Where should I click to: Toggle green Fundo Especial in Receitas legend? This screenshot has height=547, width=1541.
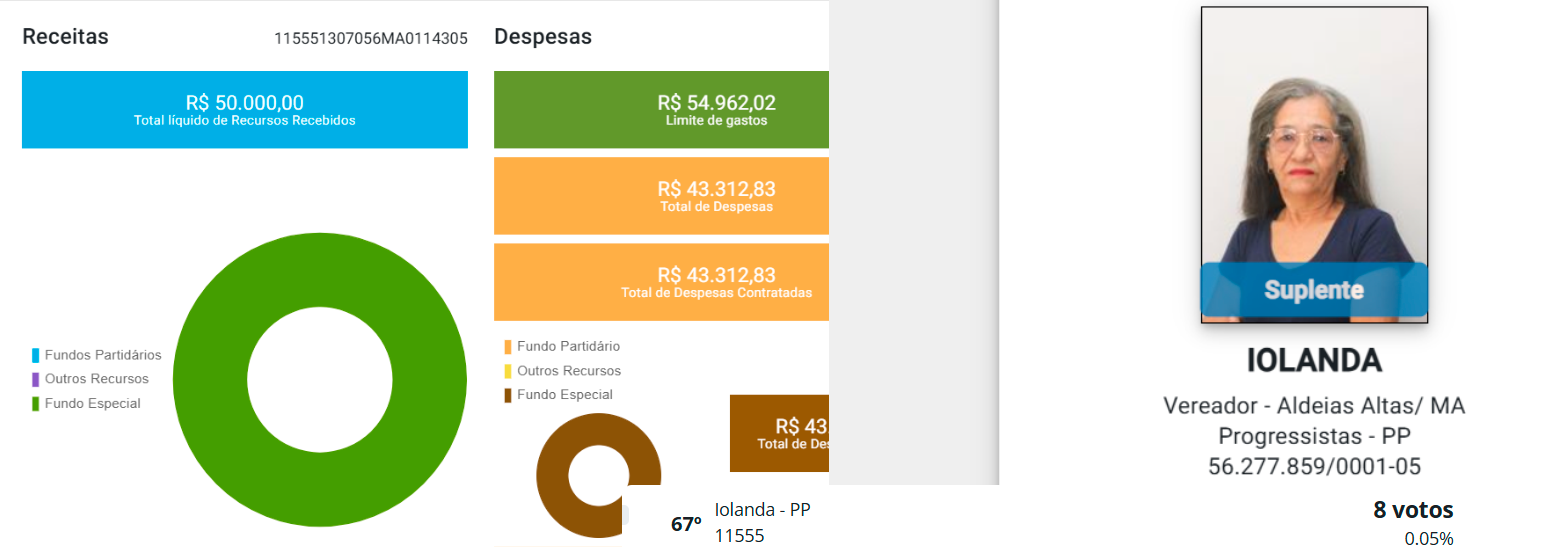36,404
